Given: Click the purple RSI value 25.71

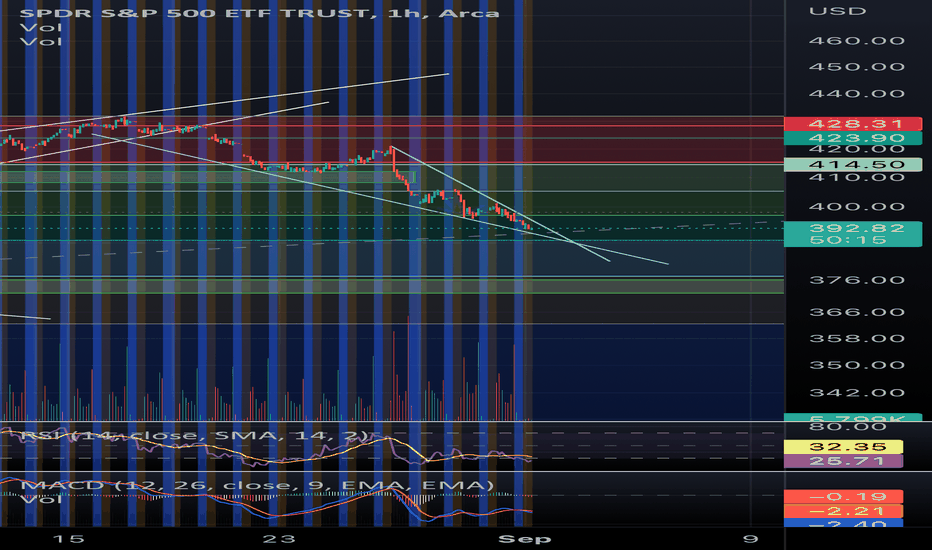Looking at the screenshot, I should (843, 461).
